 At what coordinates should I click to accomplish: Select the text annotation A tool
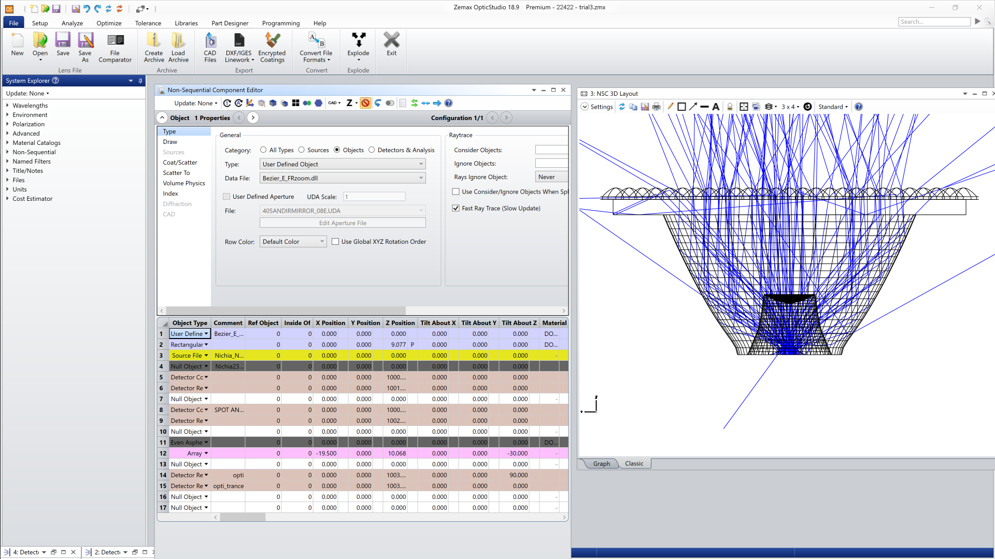716,107
